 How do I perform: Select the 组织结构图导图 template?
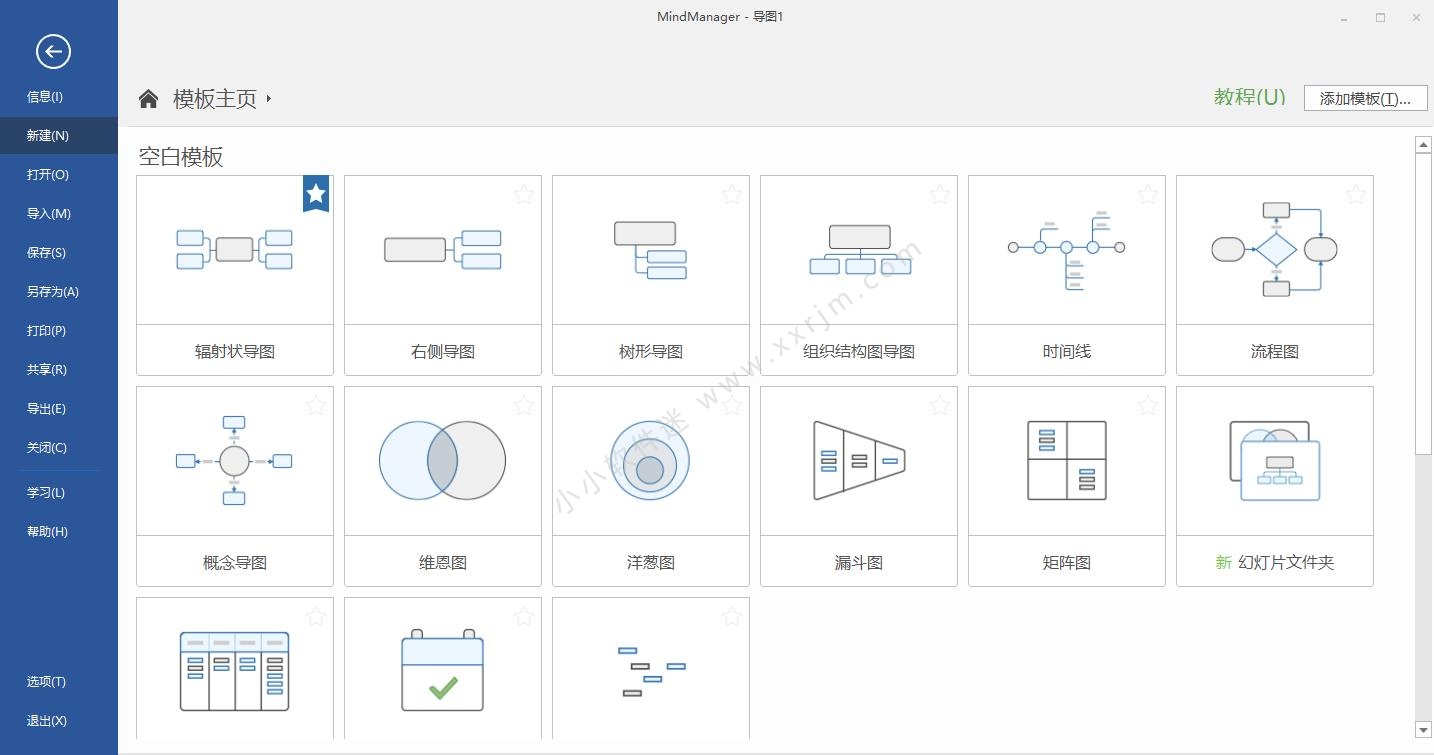pyautogui.click(x=858, y=250)
